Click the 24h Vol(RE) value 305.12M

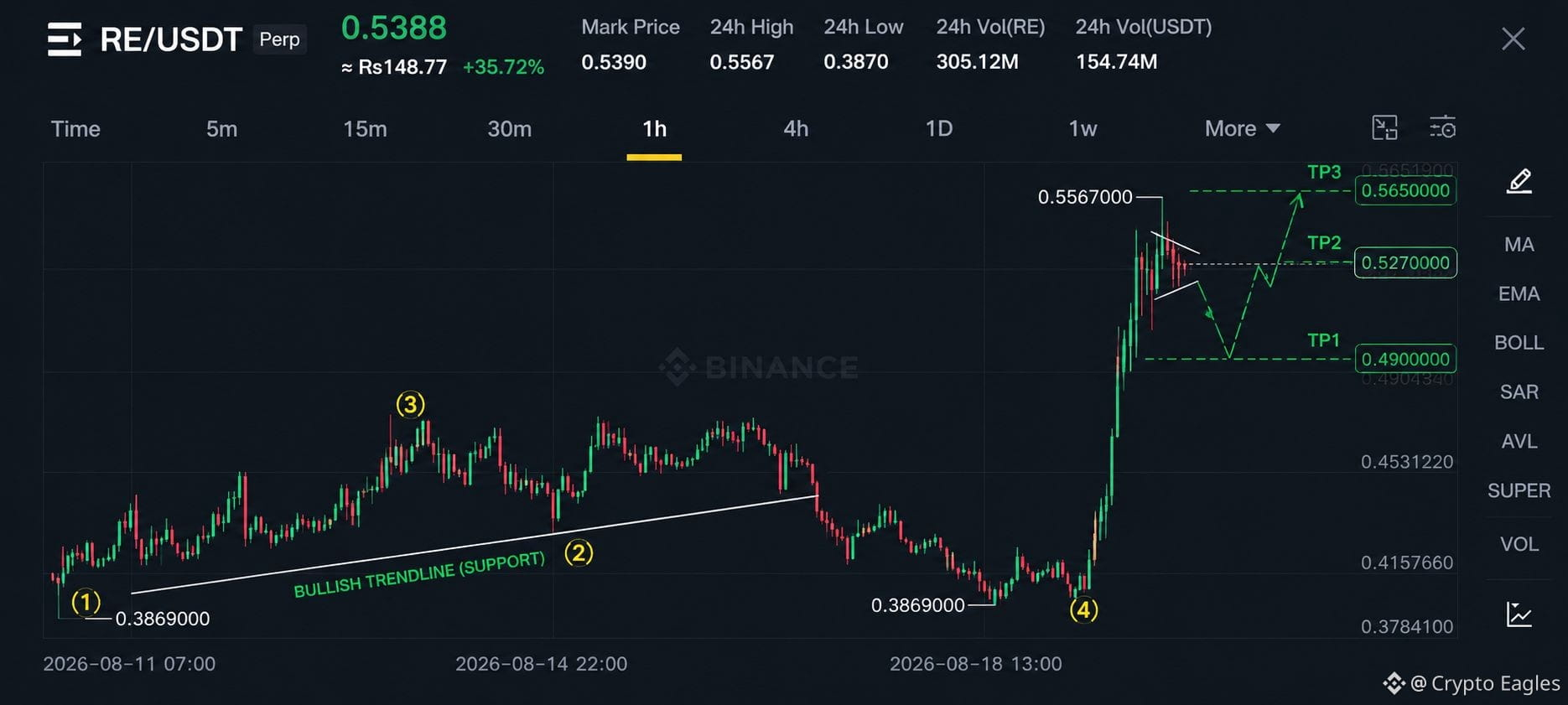(978, 62)
